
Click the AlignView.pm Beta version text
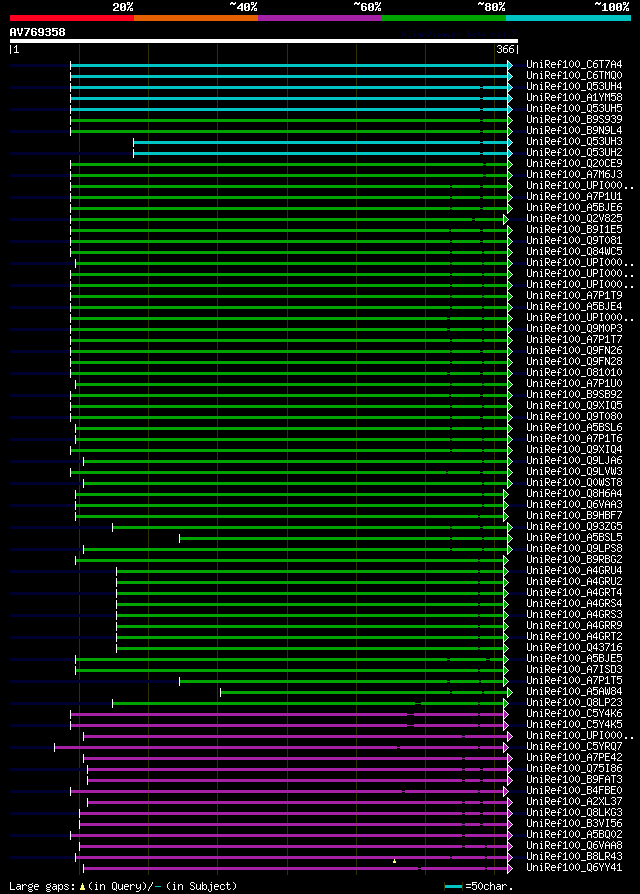pyautogui.click(x=459, y=34)
